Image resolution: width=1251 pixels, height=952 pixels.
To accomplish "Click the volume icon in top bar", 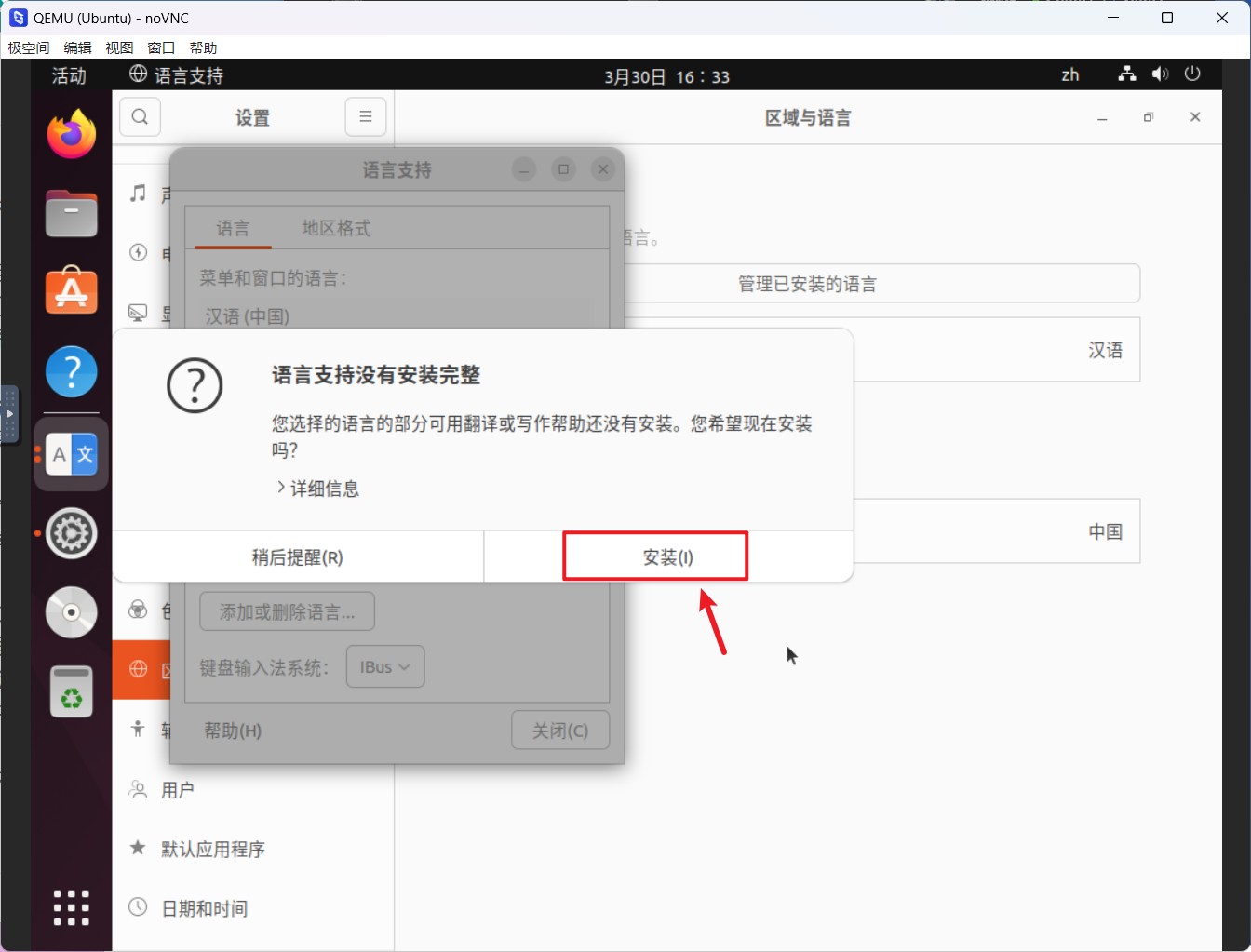I will click(x=1160, y=74).
